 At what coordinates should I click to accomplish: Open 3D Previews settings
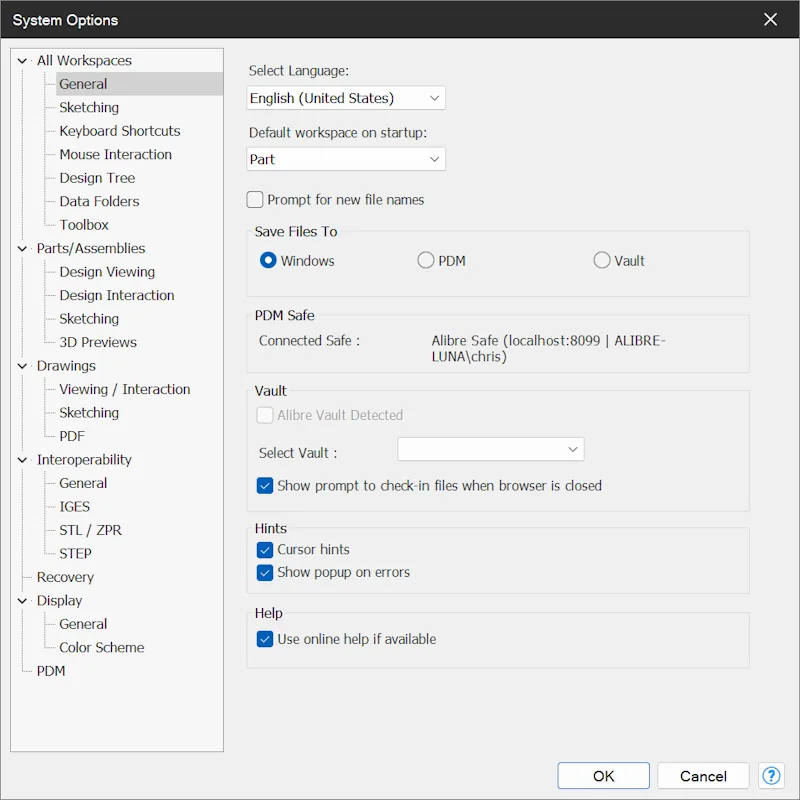tap(98, 342)
